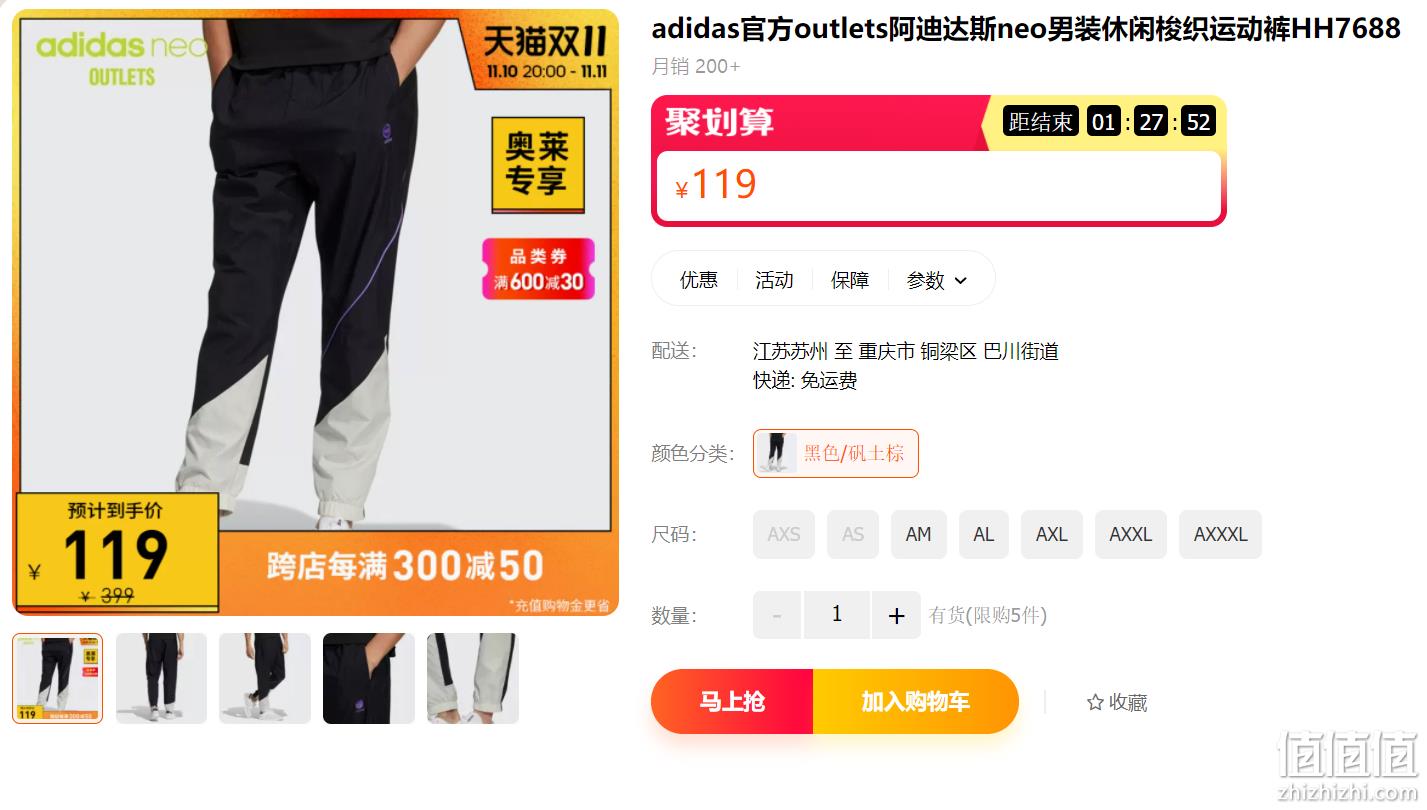This screenshot has width=1427, height=810.
Task: View second thumbnail of pants front
Action: coord(161,678)
